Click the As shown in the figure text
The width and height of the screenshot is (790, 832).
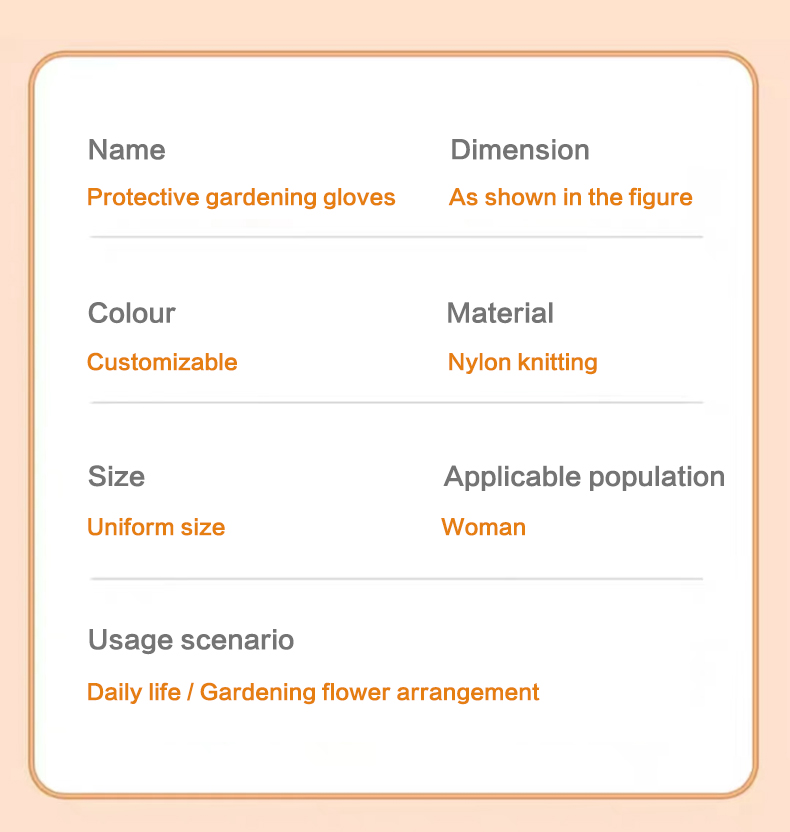[571, 198]
